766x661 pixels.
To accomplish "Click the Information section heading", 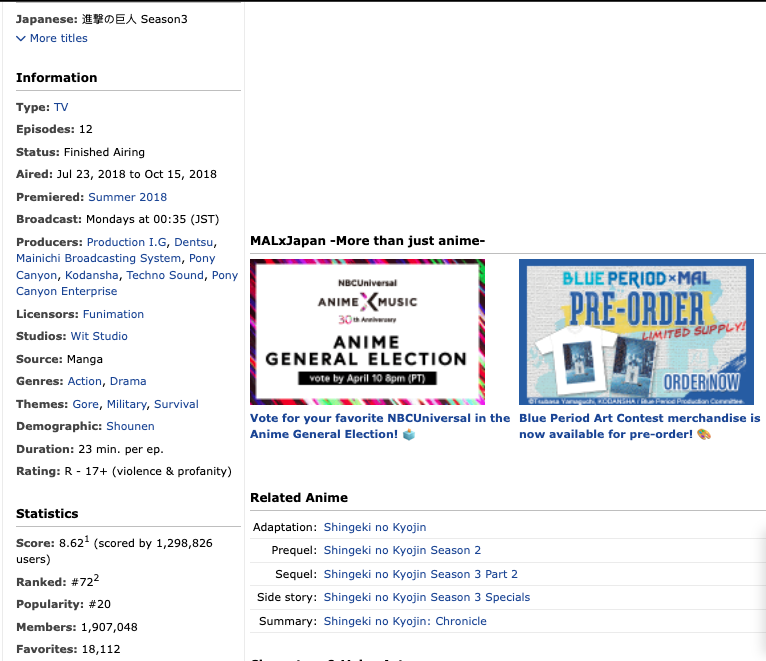I will [x=57, y=78].
